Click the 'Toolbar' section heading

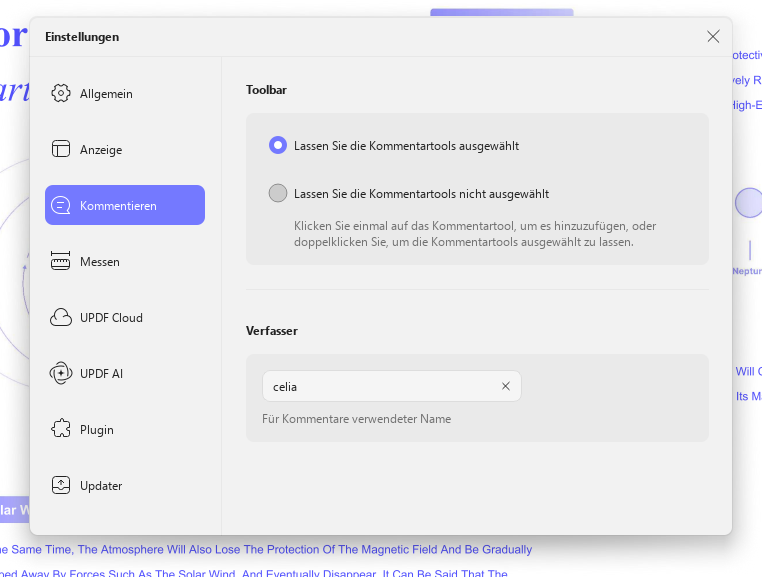[x=266, y=90]
